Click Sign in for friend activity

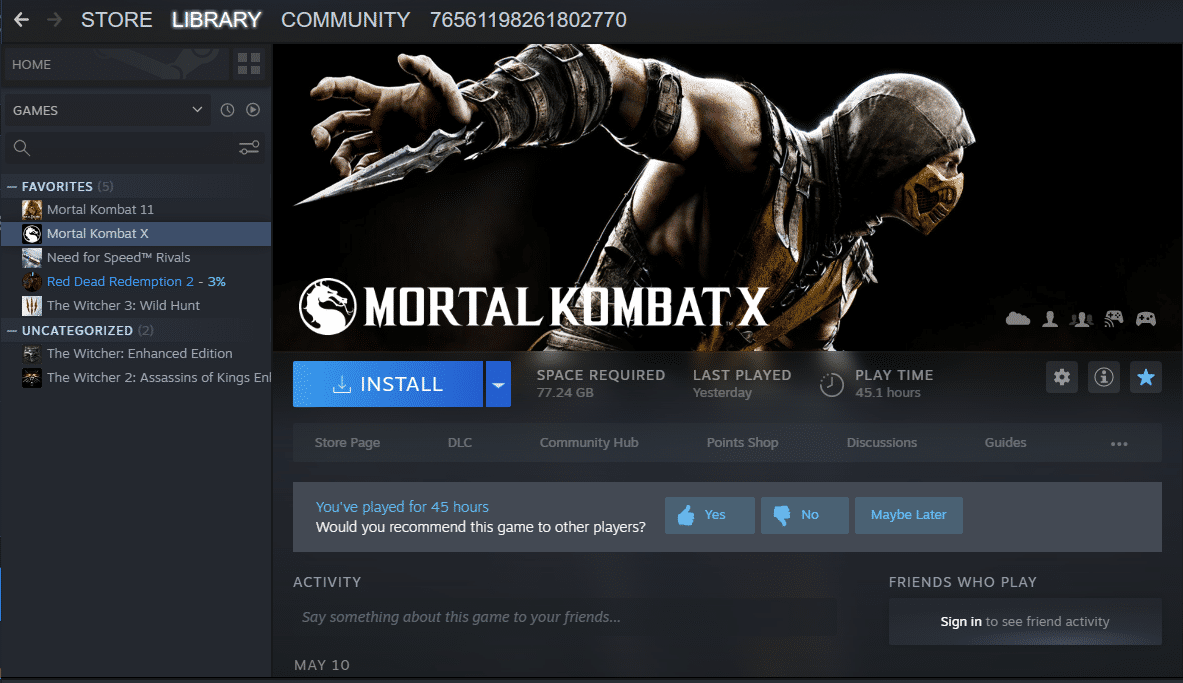click(960, 622)
